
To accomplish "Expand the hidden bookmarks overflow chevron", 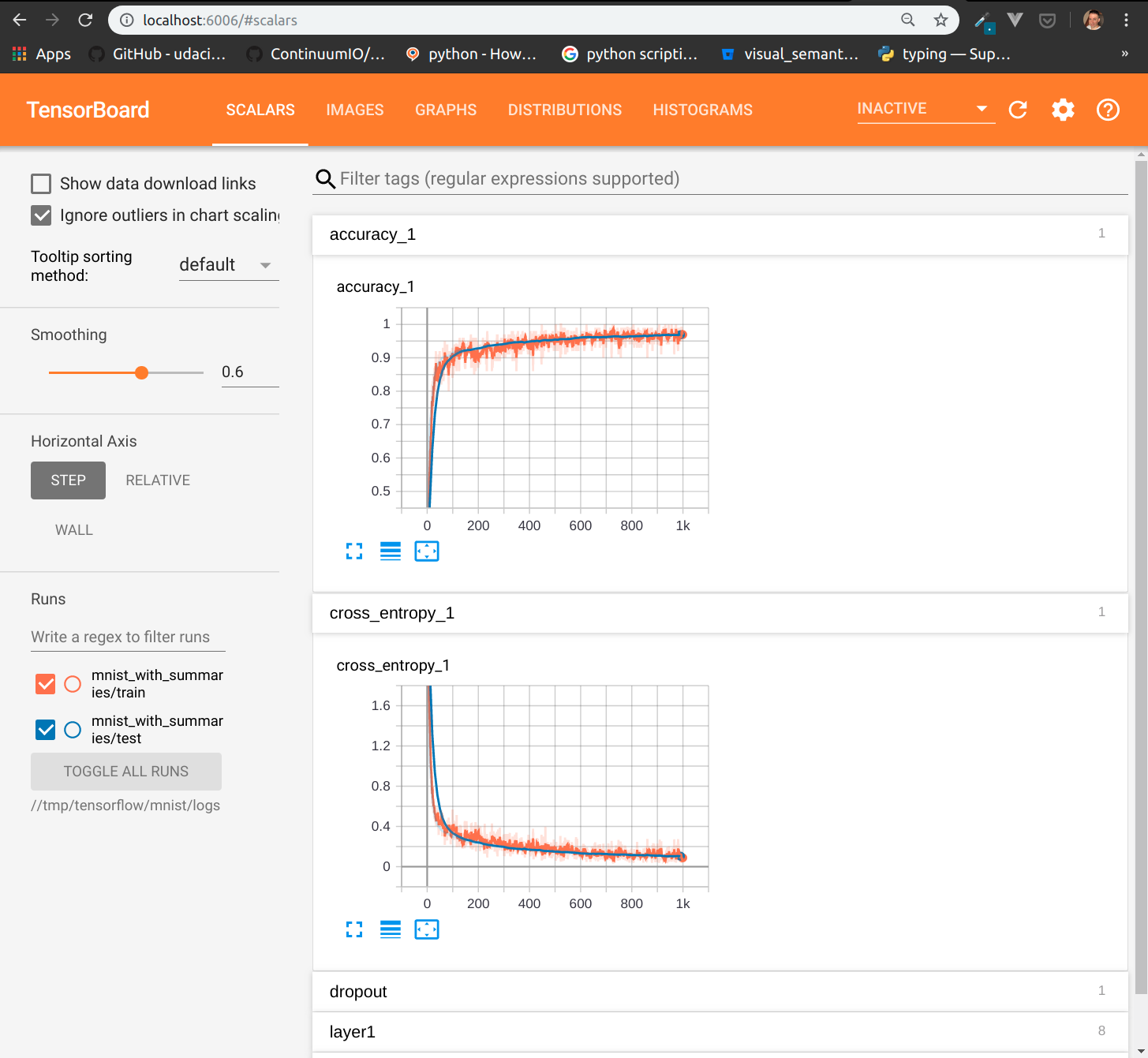I will click(1125, 54).
